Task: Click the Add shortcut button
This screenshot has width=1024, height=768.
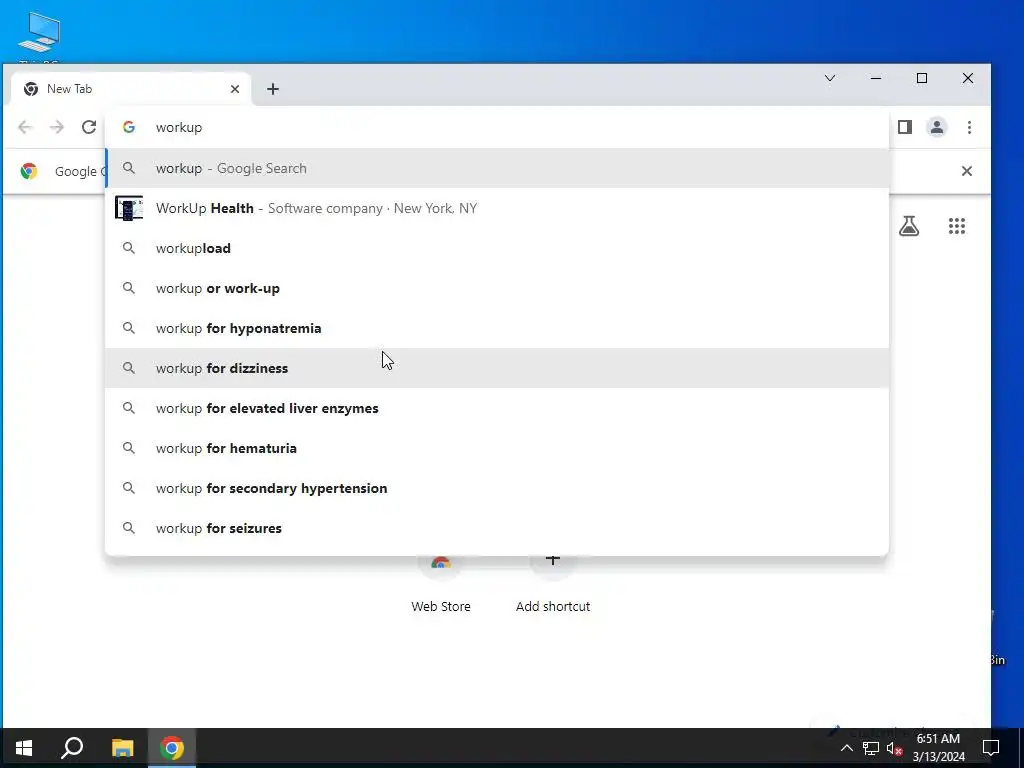Action: (x=552, y=584)
